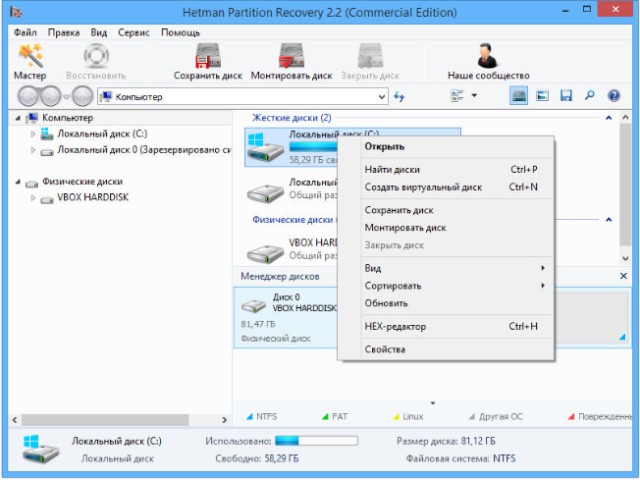The image size is (640, 480).
Task: Click the back navigation round button
Action: pyautogui.click(x=28, y=96)
